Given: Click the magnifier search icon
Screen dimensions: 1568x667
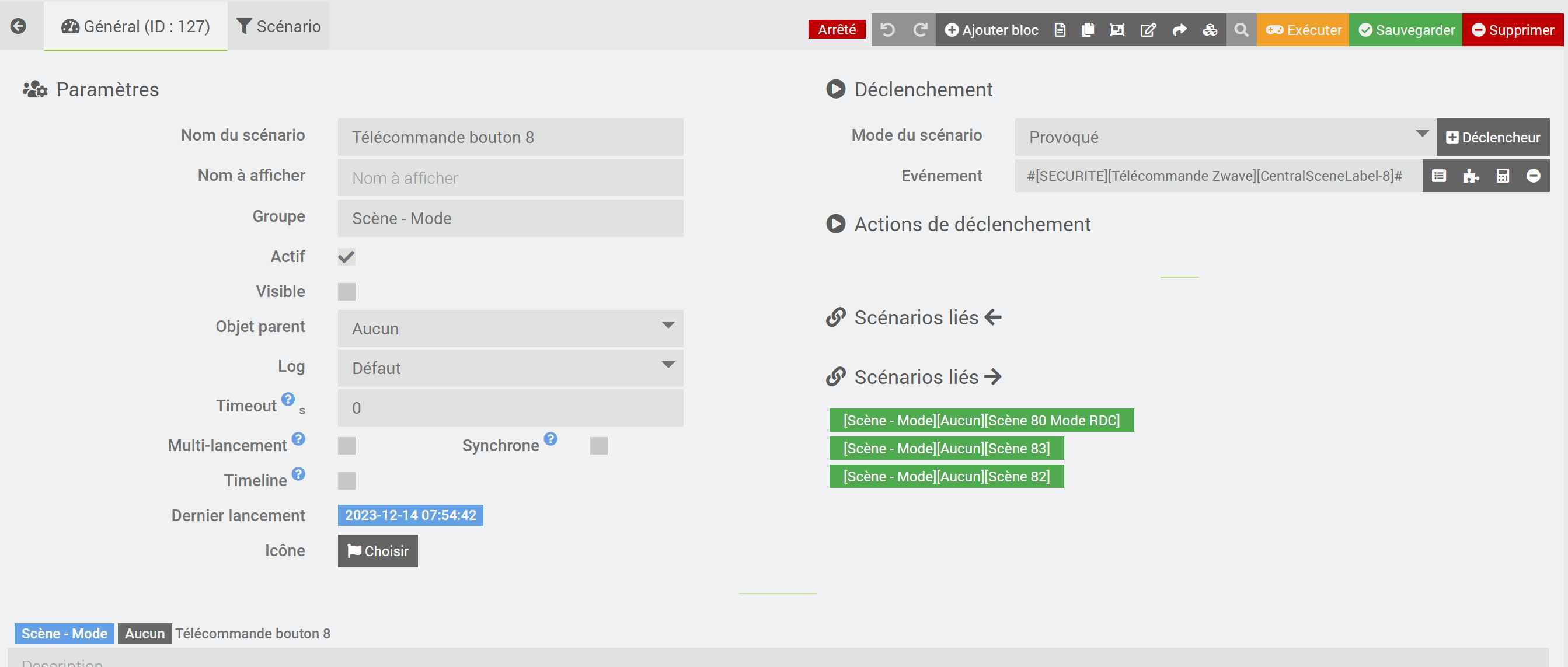Looking at the screenshot, I should [x=1241, y=30].
